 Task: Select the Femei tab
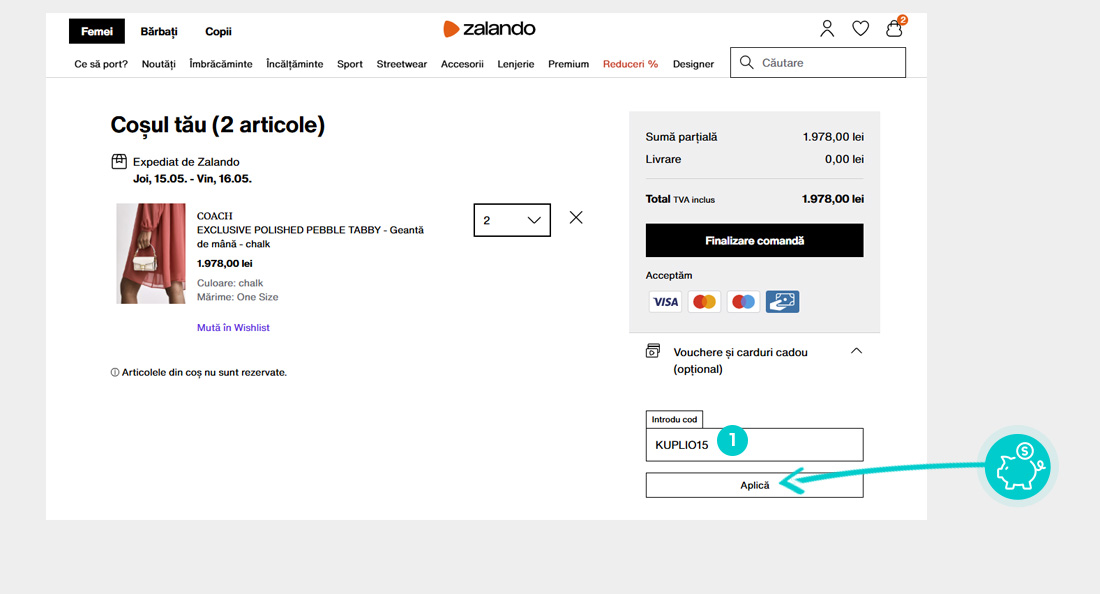coord(97,31)
